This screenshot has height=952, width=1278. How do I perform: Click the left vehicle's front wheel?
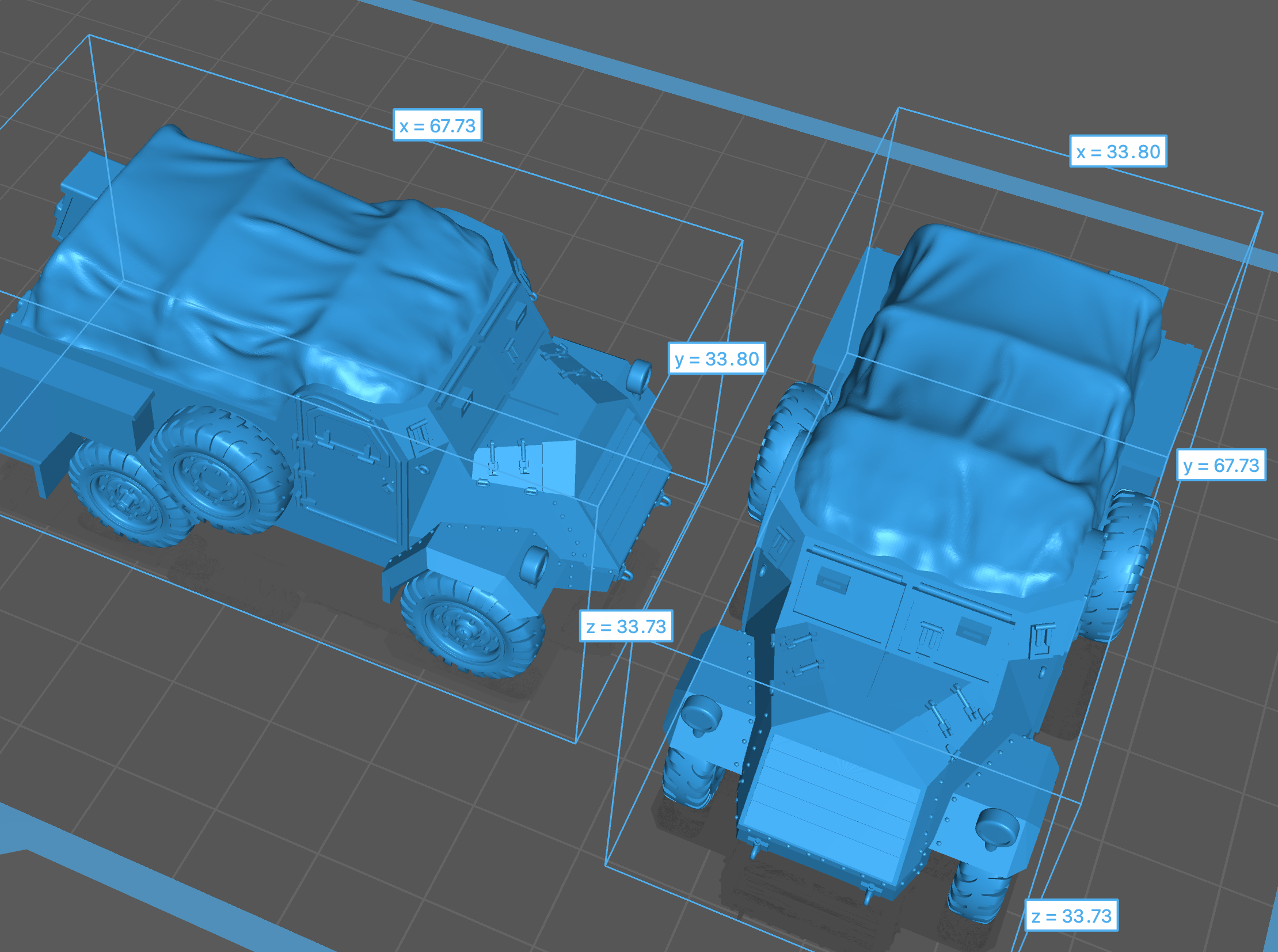pyautogui.click(x=473, y=623)
